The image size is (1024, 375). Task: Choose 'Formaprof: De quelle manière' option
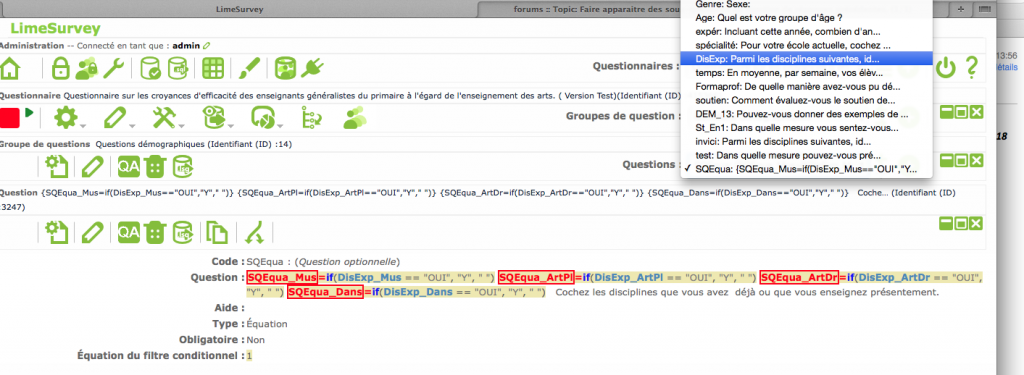pyautogui.click(x=806, y=86)
